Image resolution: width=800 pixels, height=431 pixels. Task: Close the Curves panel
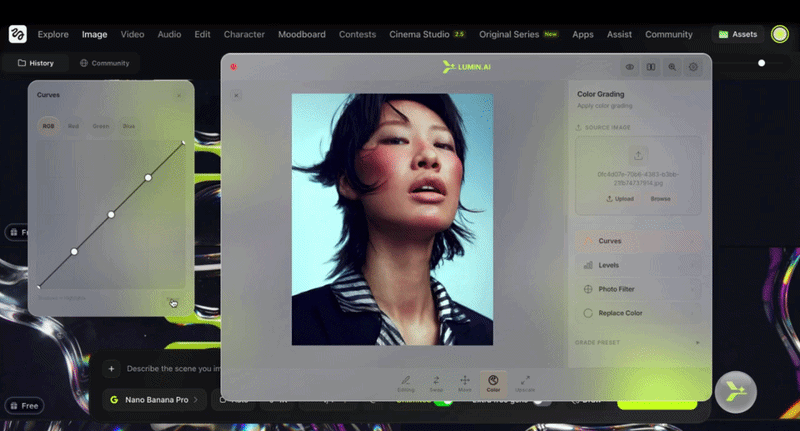[179, 95]
